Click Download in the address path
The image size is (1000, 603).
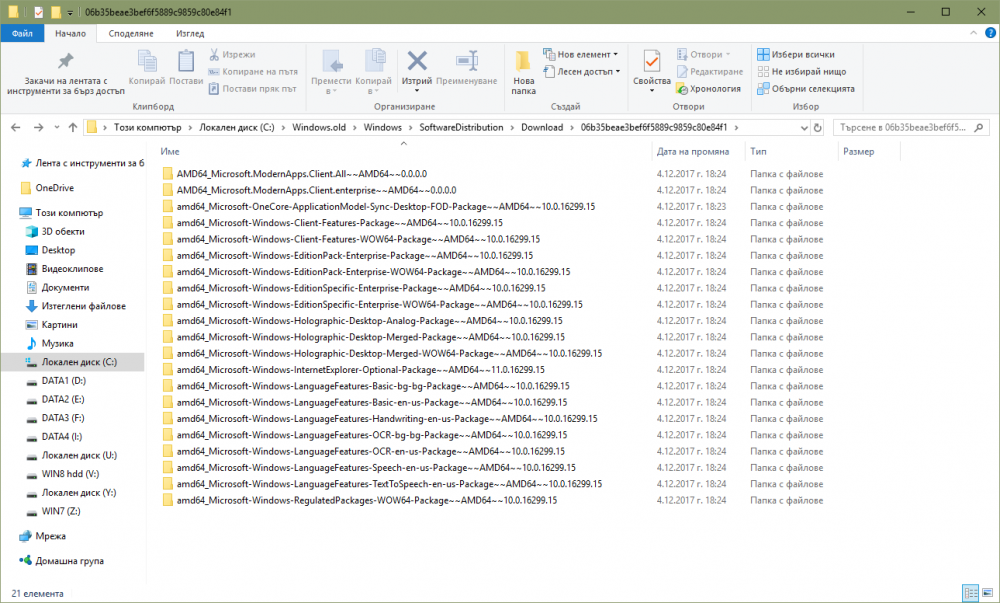(x=542, y=127)
